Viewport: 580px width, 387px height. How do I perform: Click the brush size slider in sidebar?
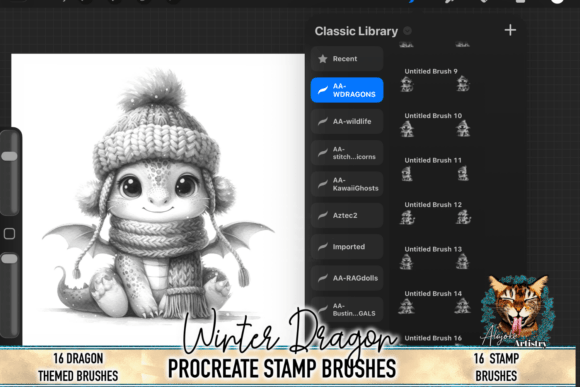(x=10, y=172)
